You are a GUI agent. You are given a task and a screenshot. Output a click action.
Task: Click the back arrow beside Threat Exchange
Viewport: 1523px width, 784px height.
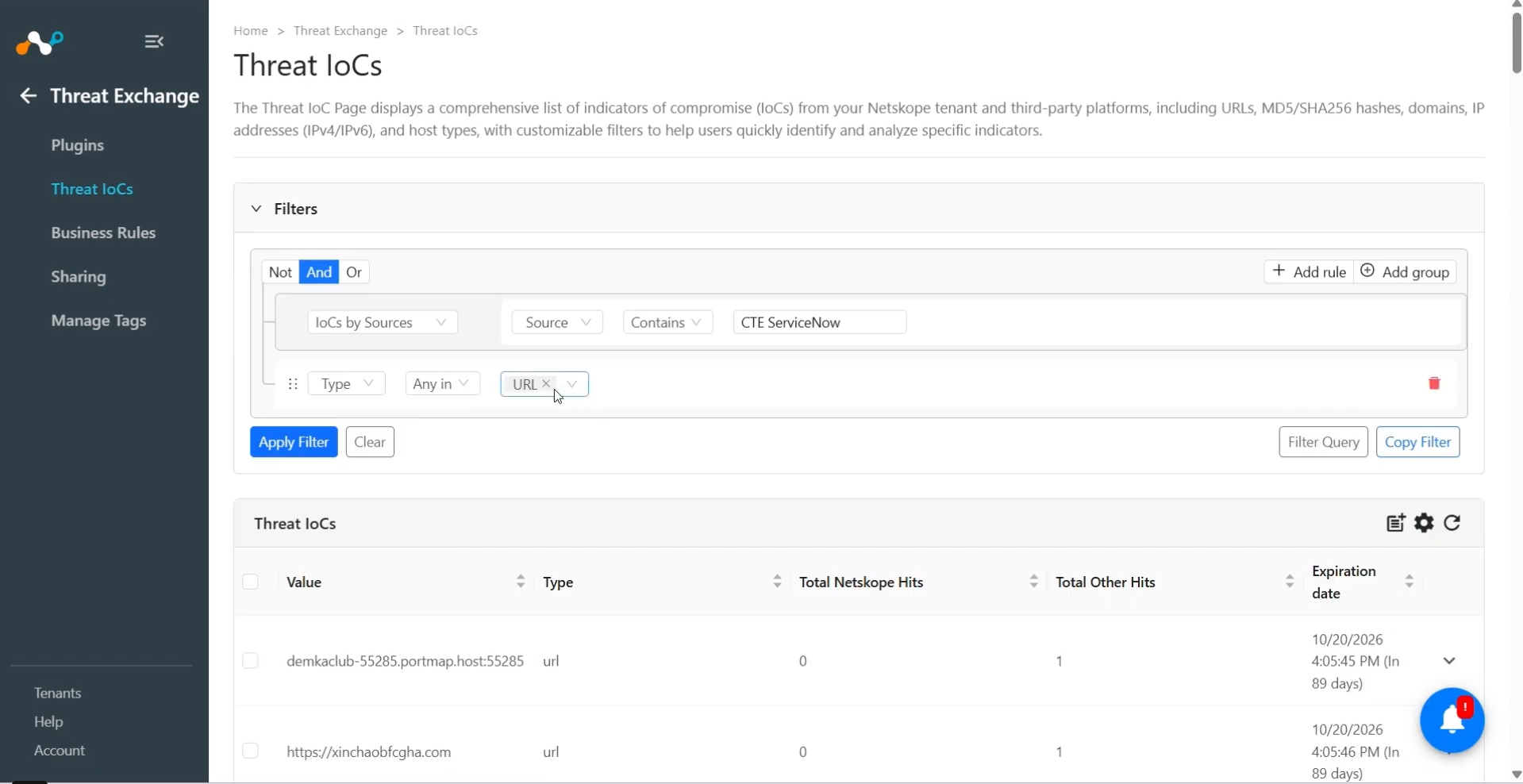[29, 96]
